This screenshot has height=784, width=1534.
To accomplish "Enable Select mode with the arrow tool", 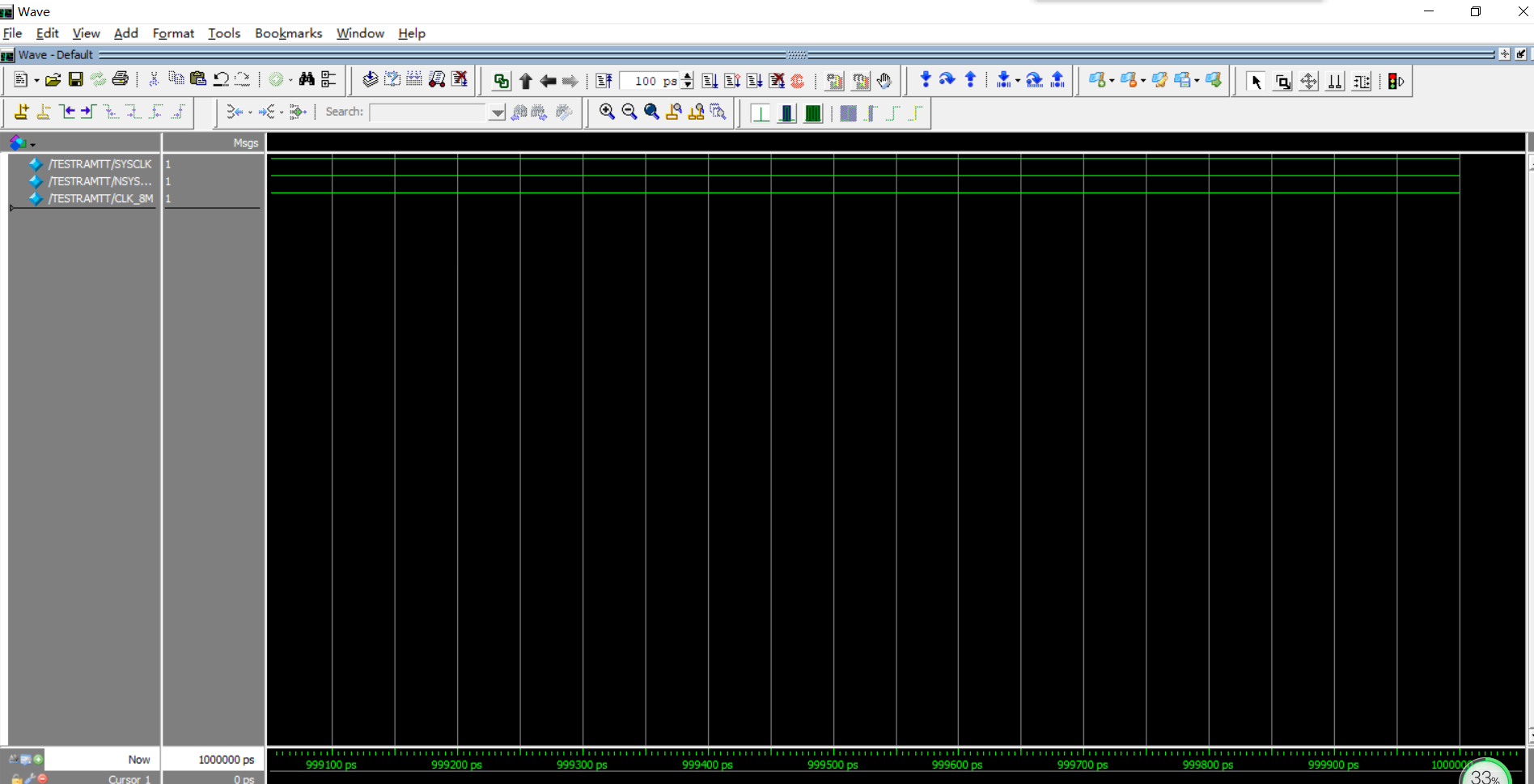I will click(1256, 81).
